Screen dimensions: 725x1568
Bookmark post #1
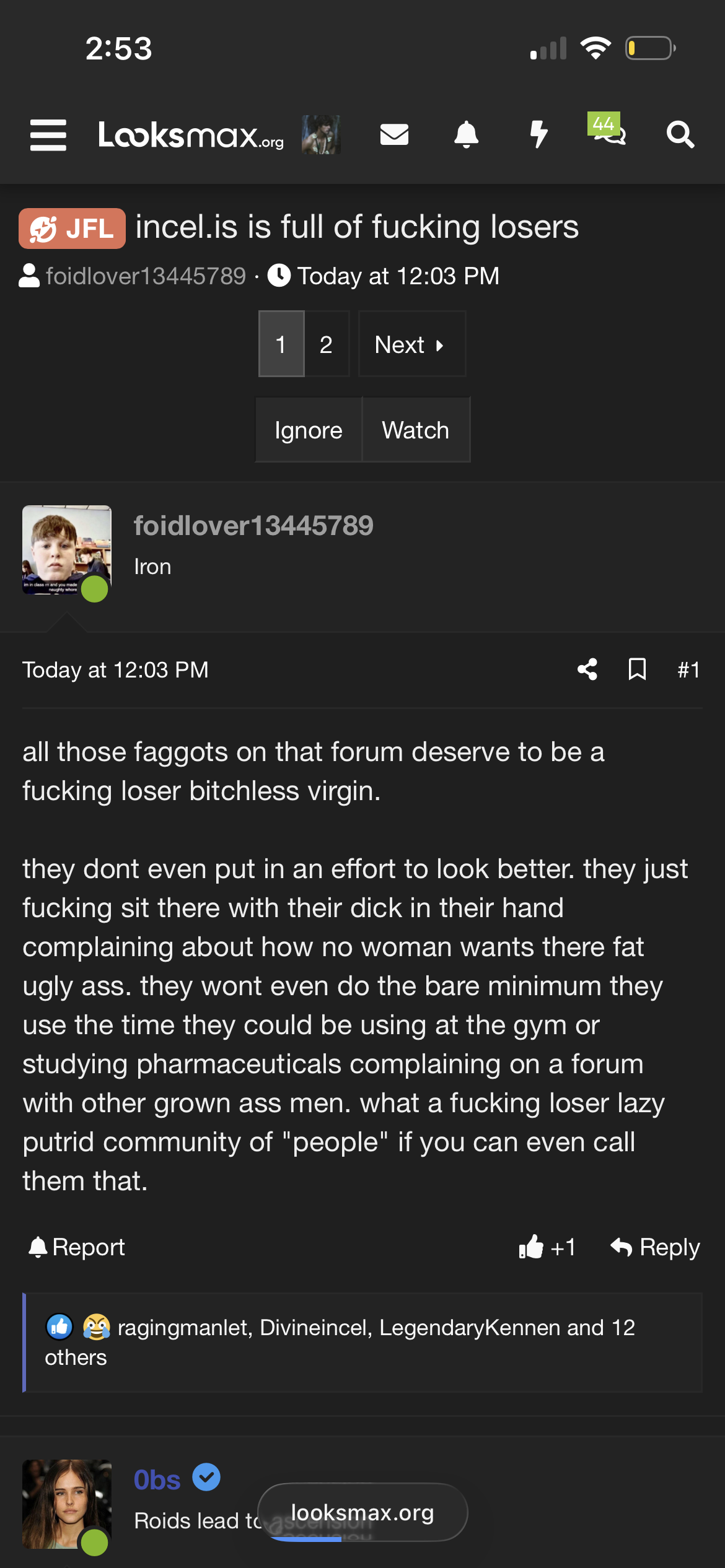[637, 669]
